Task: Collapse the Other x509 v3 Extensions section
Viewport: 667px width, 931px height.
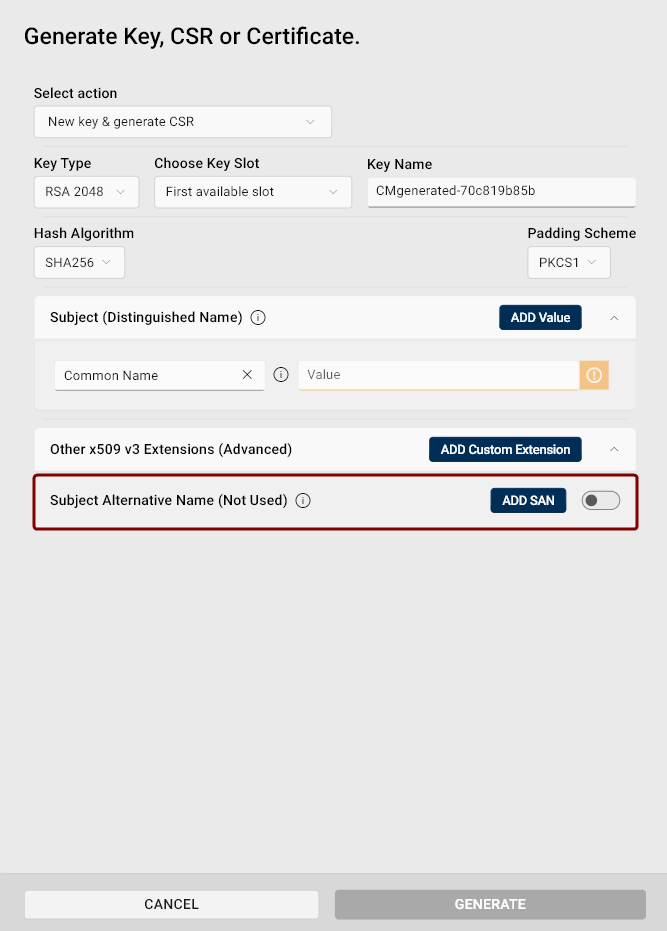Action: pos(614,450)
